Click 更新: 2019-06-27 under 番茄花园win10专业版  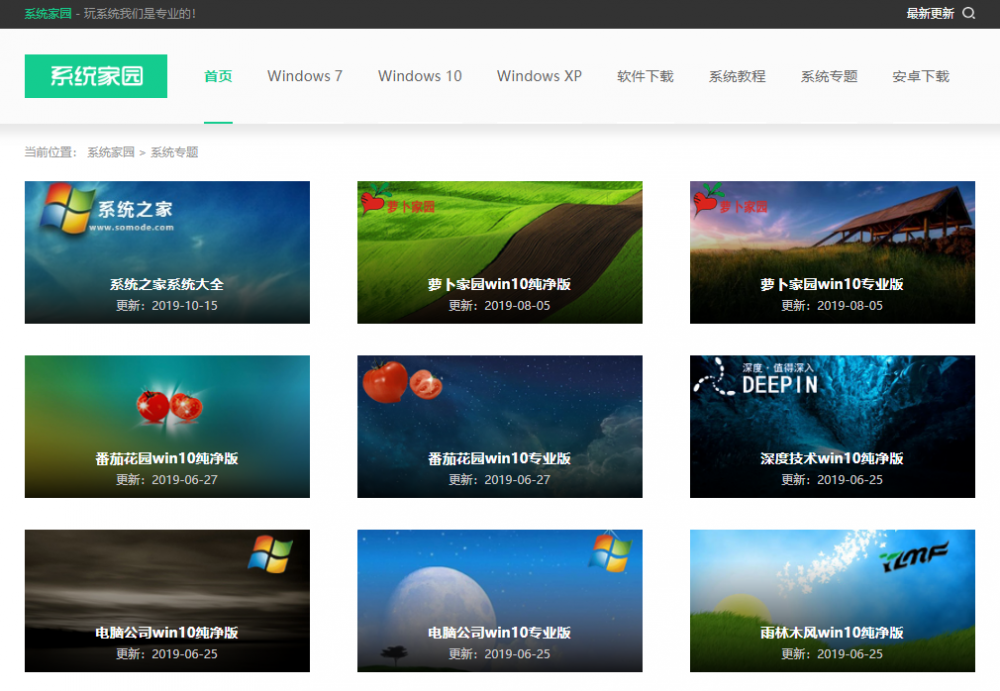click(499, 480)
